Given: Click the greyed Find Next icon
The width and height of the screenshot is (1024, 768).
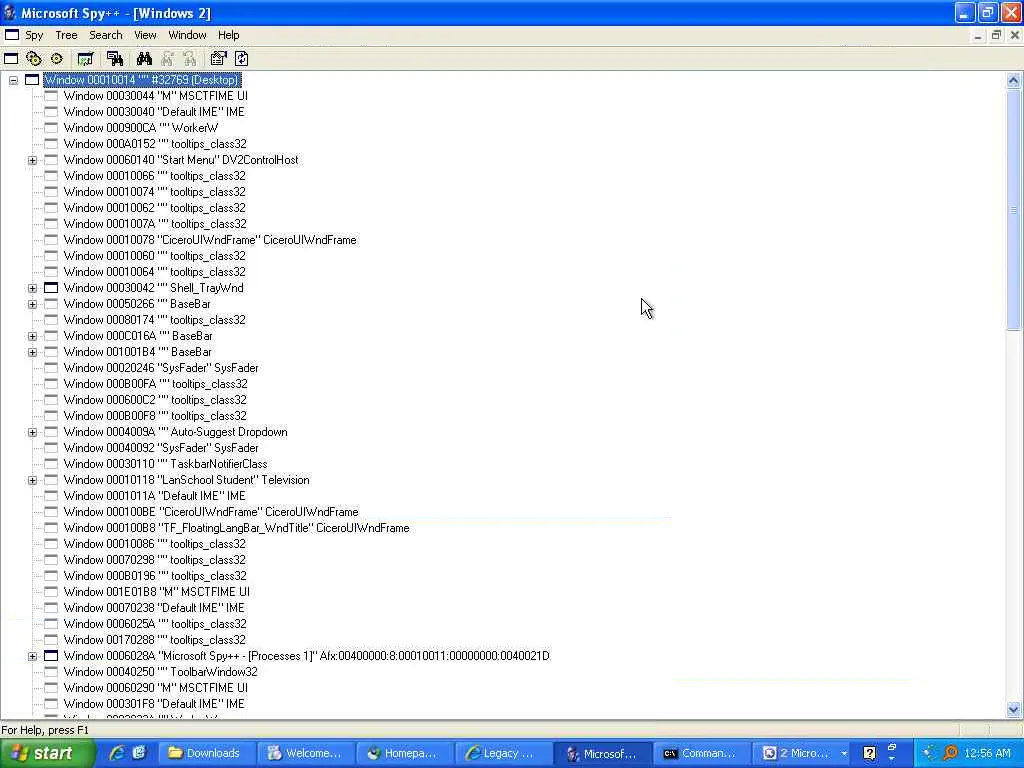Looking at the screenshot, I should [167, 59].
